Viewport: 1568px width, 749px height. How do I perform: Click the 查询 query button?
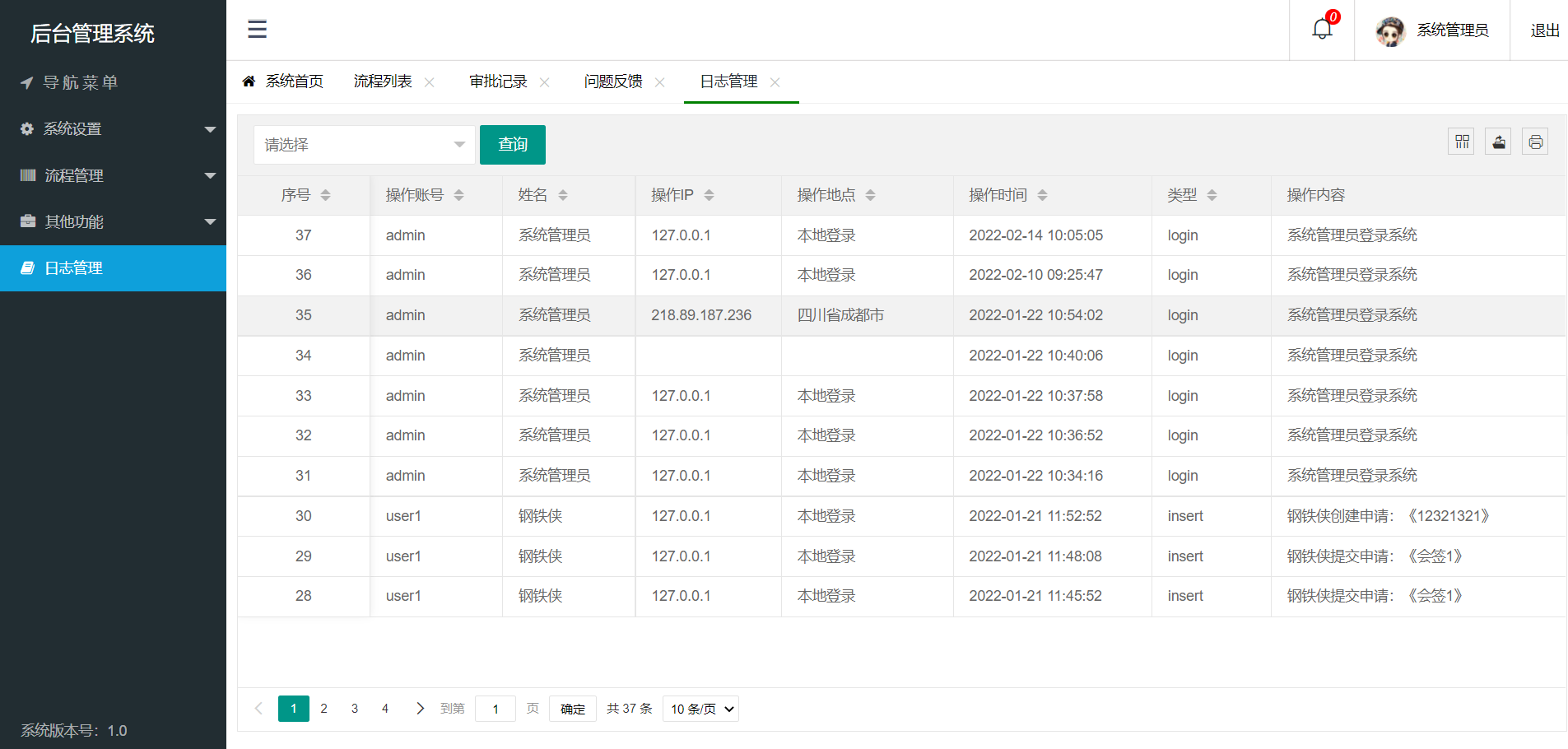[x=512, y=144]
